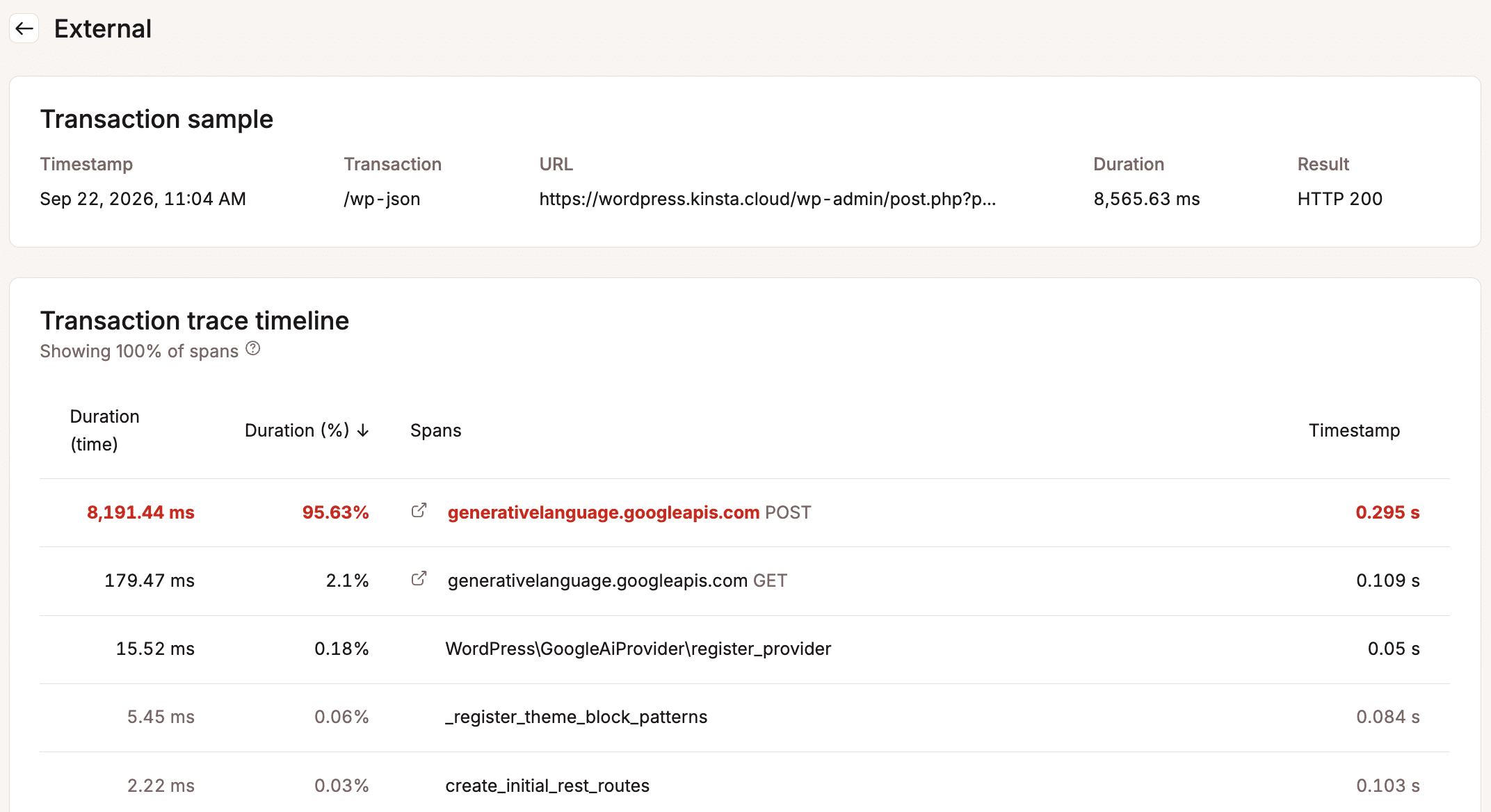Click the 0.103 s timestamp value
Screen dimensions: 1491x812
point(1388,786)
